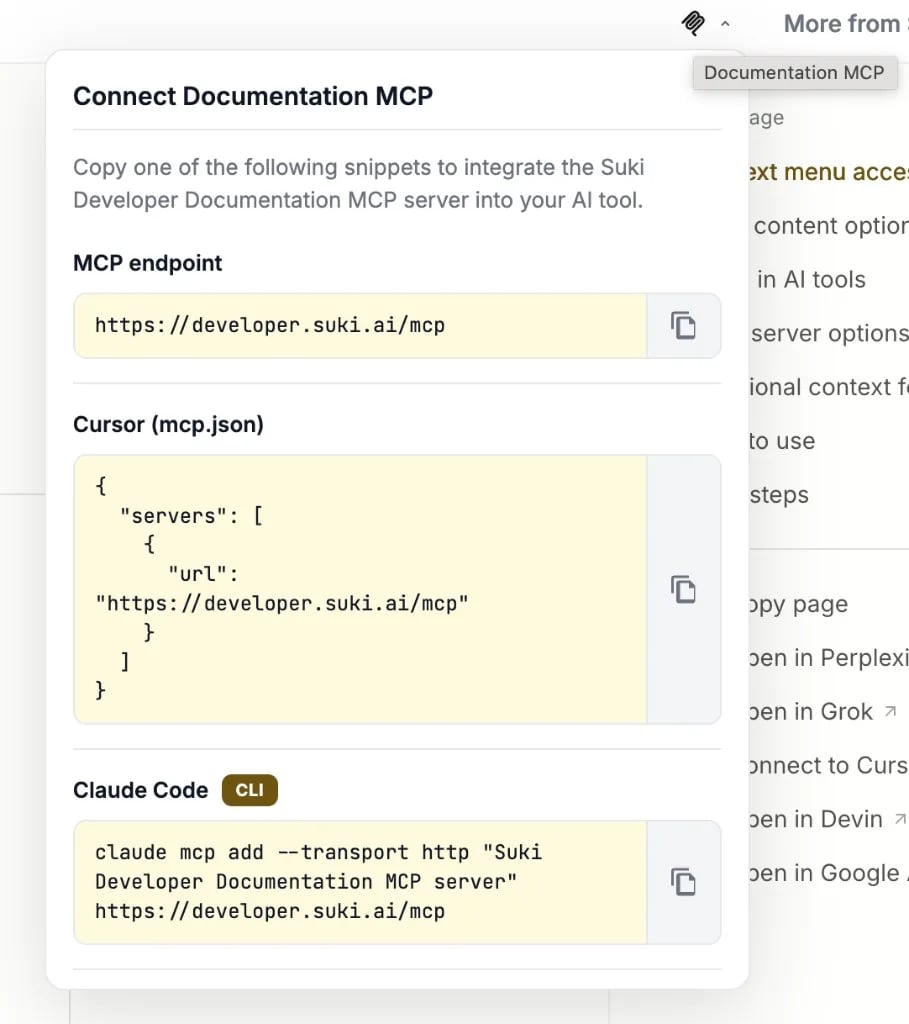909x1024 pixels.
Task: Click the external arrow beside Open in Devin
Action: [901, 818]
